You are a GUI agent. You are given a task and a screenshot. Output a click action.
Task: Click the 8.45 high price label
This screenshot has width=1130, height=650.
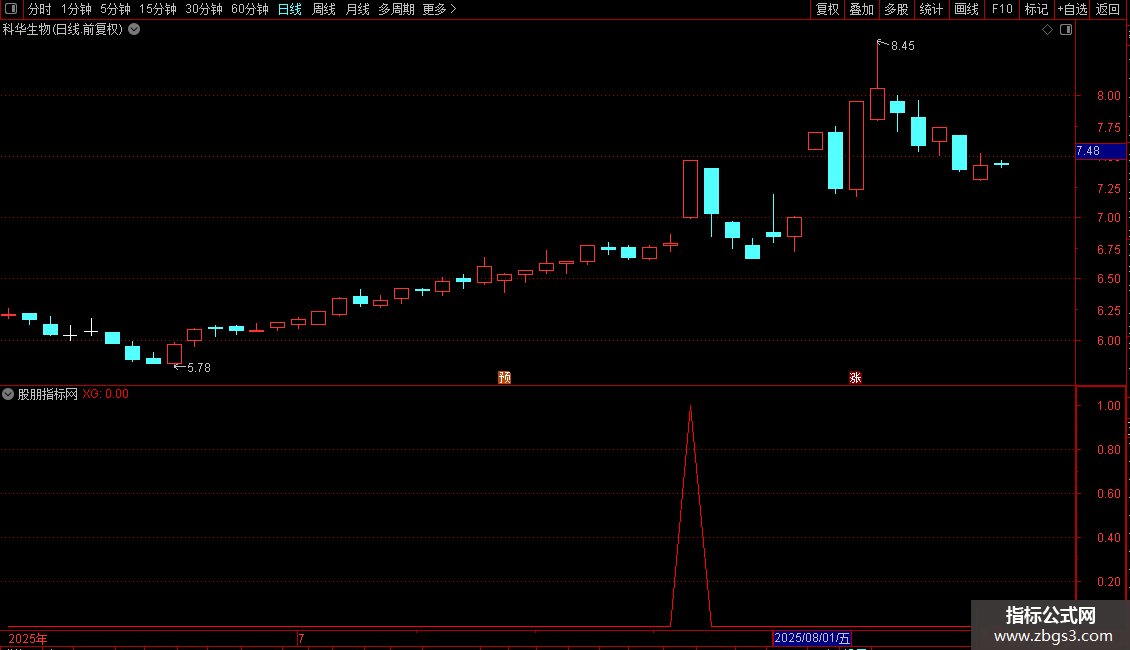click(902, 46)
